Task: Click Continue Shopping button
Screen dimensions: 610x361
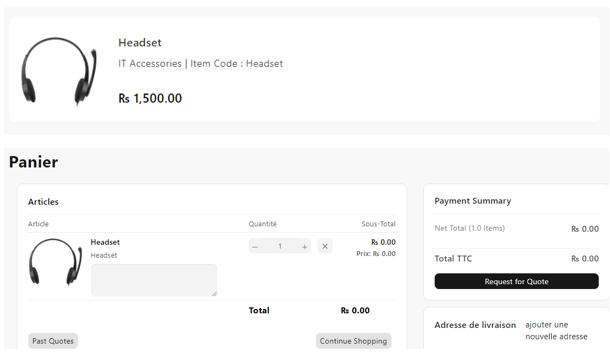Action: tap(353, 341)
